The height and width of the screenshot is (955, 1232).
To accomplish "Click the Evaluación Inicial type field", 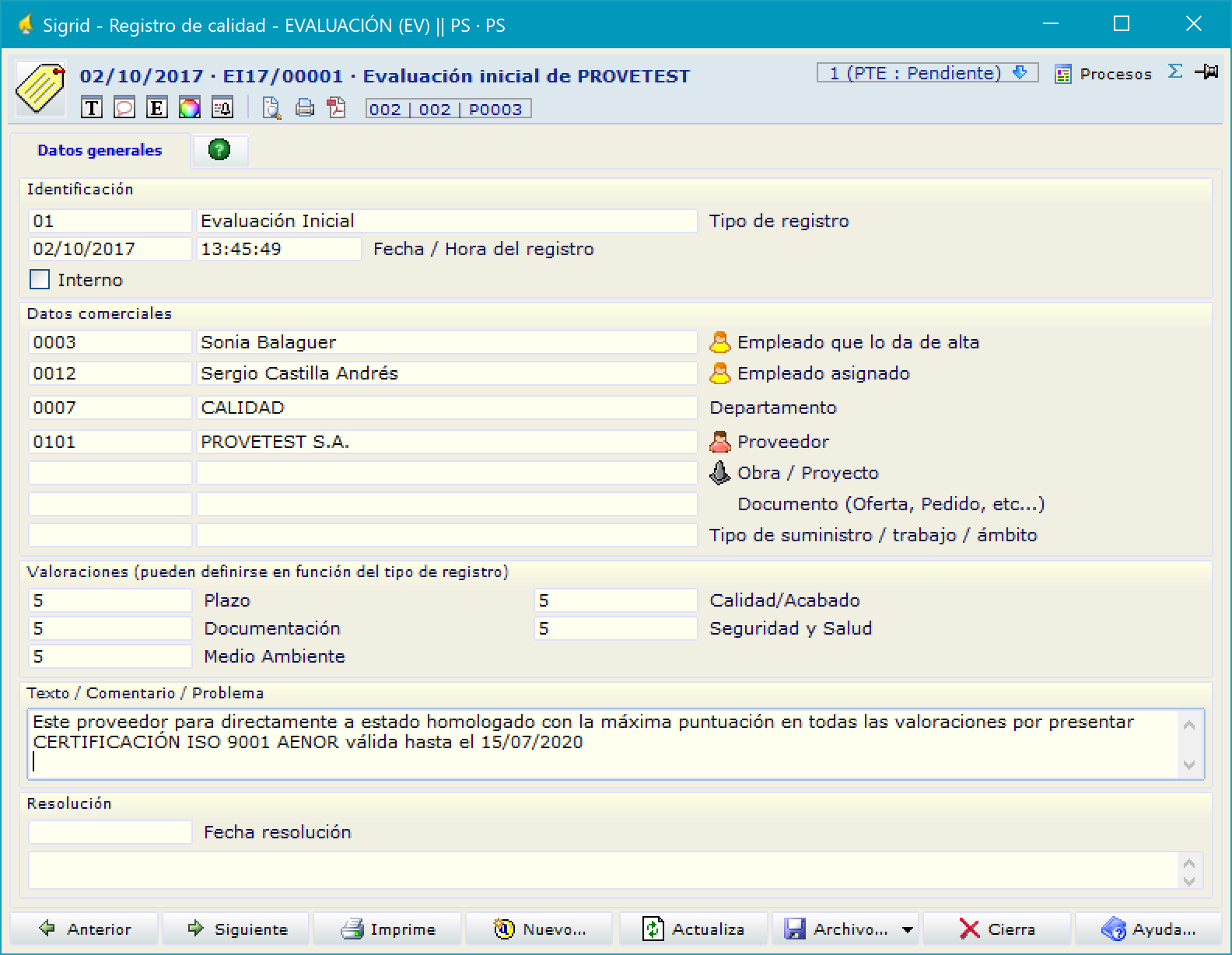I will pyautogui.click(x=446, y=221).
